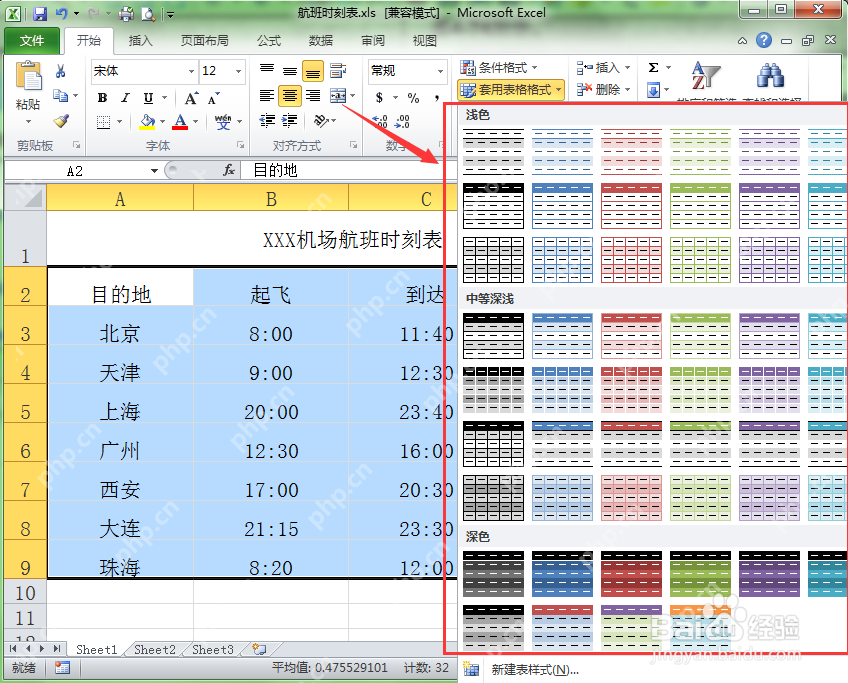Click the increase decimal places icon
Image resolution: width=848 pixels, height=683 pixels.
(x=380, y=121)
